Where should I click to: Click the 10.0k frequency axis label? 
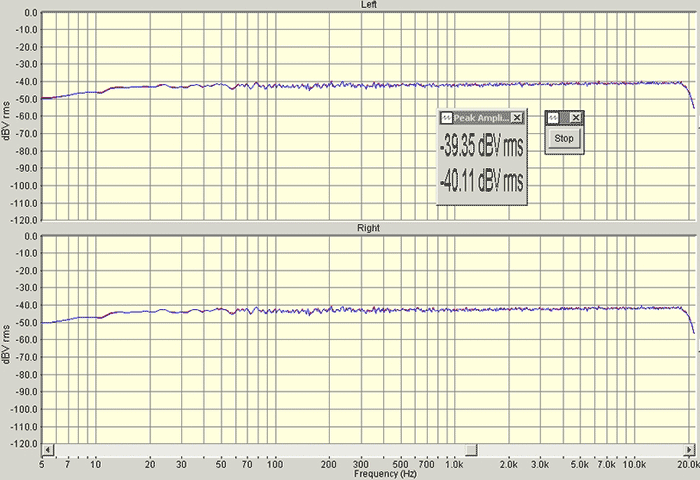coord(634,465)
